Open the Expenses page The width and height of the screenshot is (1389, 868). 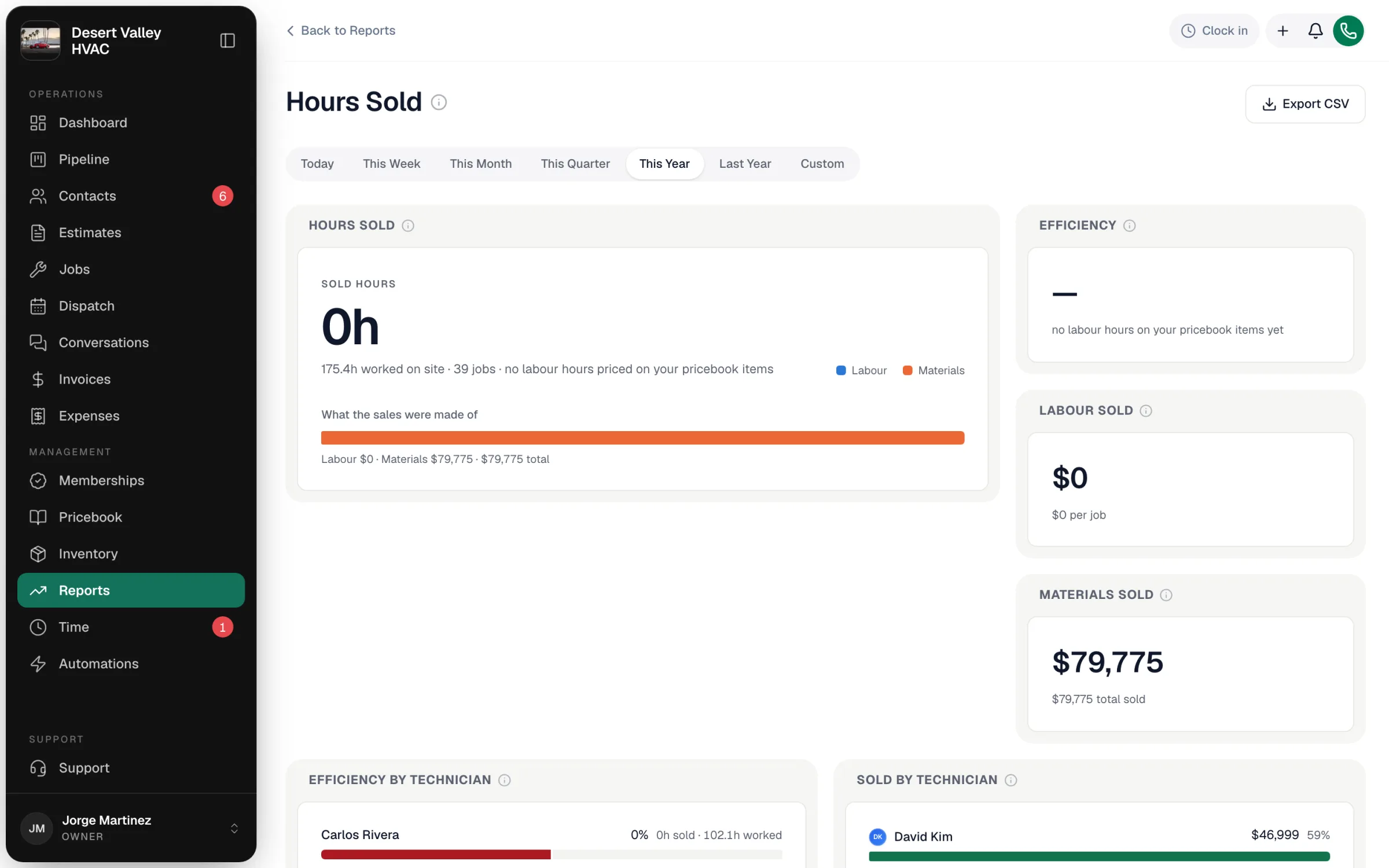(131, 416)
